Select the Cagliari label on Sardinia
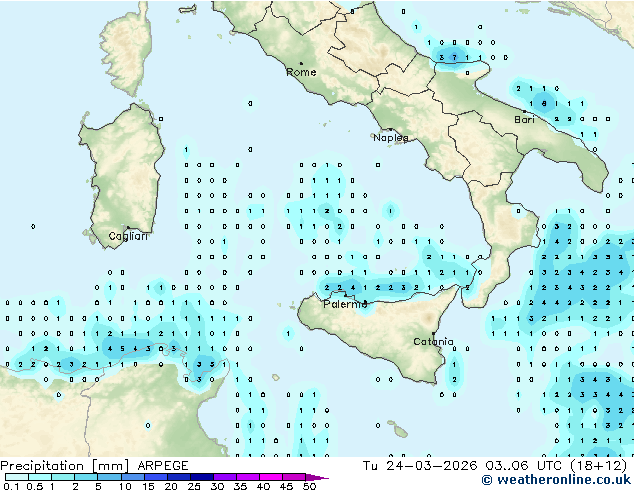 [x=128, y=236]
